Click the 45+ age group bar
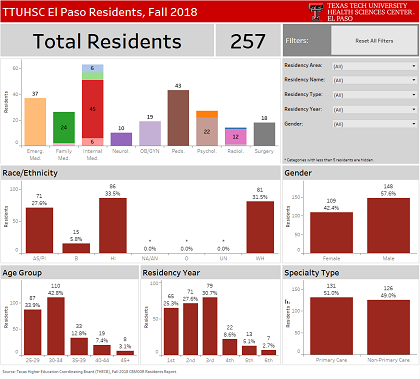 (125, 353)
